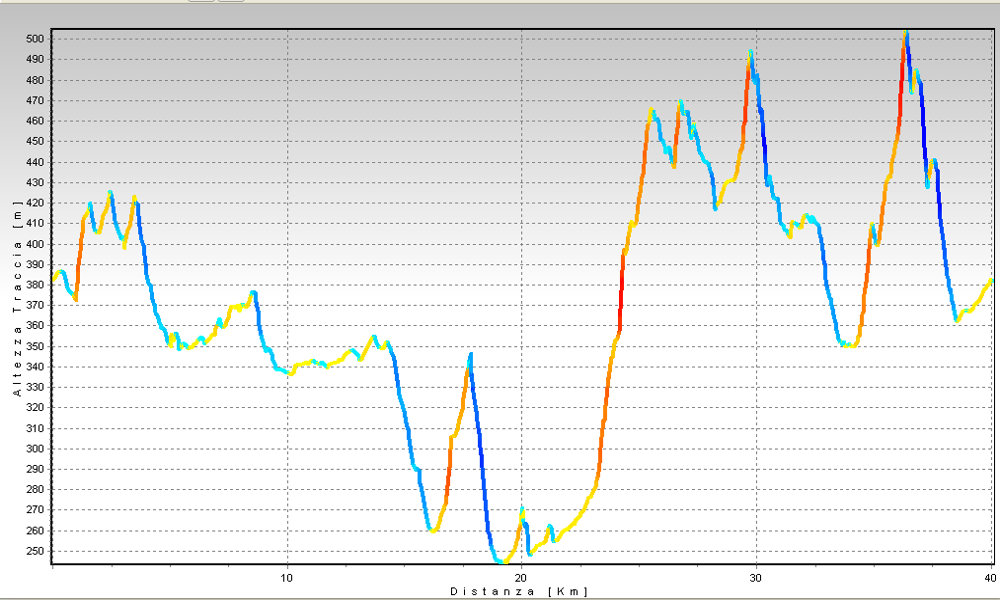Select the highest track peak near 36 km

click(907, 34)
